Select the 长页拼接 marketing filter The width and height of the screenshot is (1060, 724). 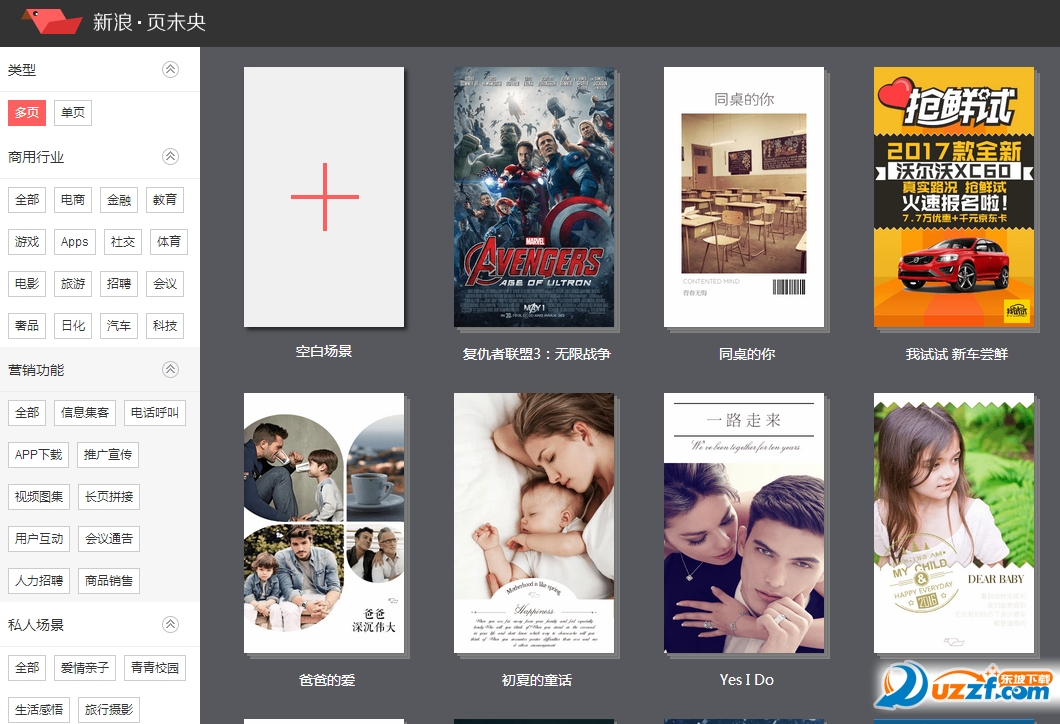click(110, 497)
